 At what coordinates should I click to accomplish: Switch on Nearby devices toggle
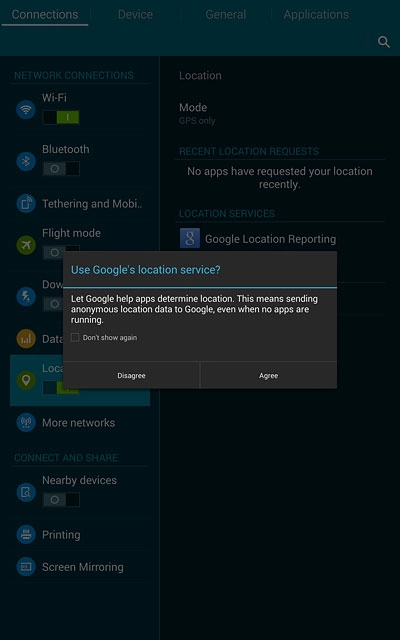pyautogui.click(x=61, y=500)
